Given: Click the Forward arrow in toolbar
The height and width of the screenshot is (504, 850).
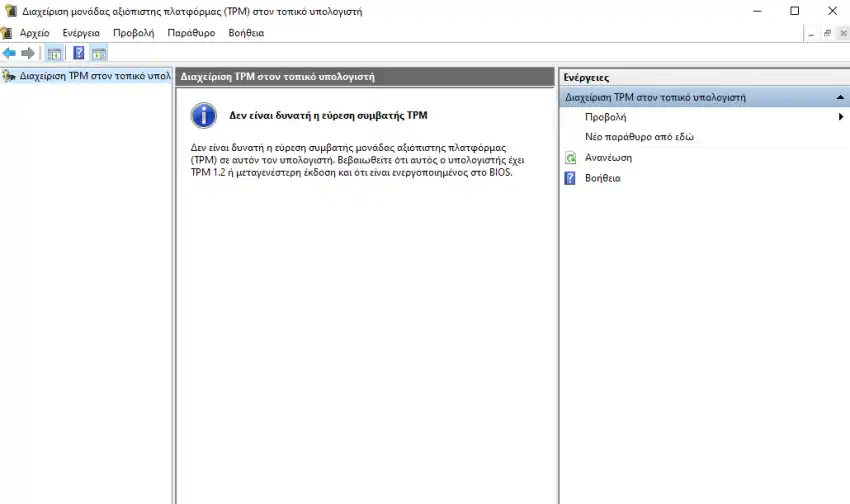Looking at the screenshot, I should 28,53.
